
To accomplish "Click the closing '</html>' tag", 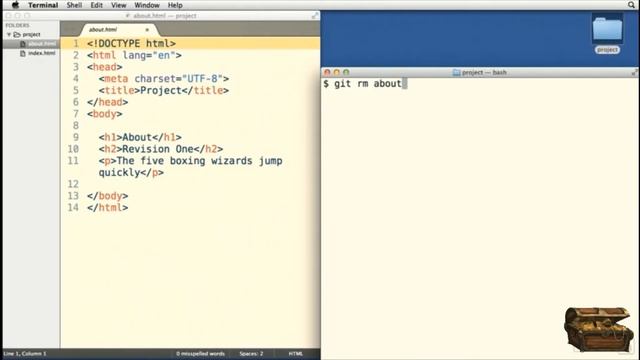I will (107, 208).
